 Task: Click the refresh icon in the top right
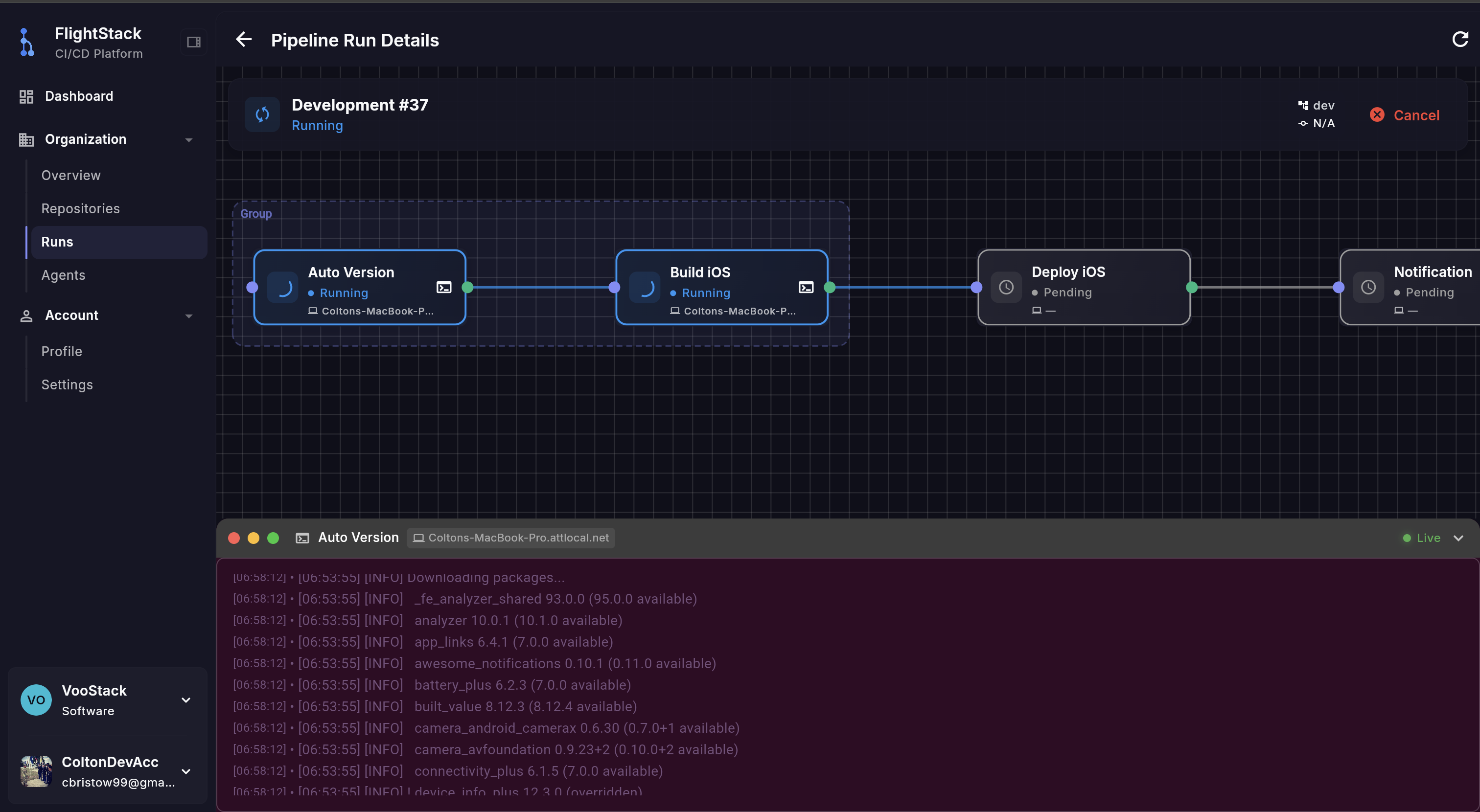point(1460,39)
